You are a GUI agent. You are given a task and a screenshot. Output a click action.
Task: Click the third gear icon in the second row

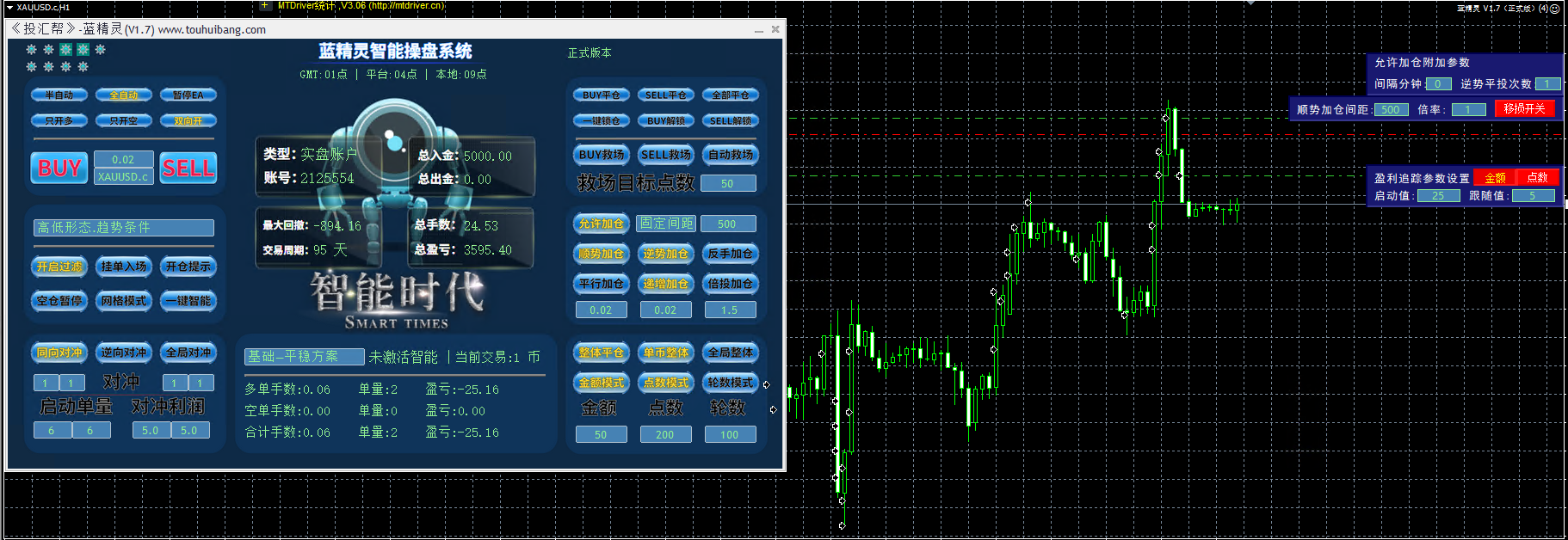pyautogui.click(x=65, y=66)
